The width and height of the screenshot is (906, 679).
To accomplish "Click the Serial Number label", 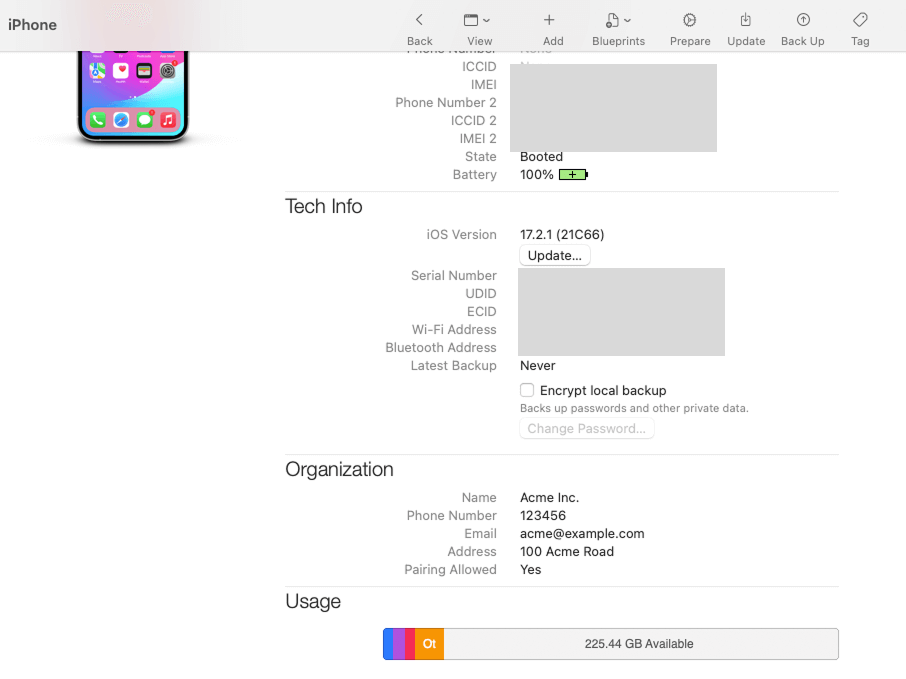I will click(x=454, y=276).
